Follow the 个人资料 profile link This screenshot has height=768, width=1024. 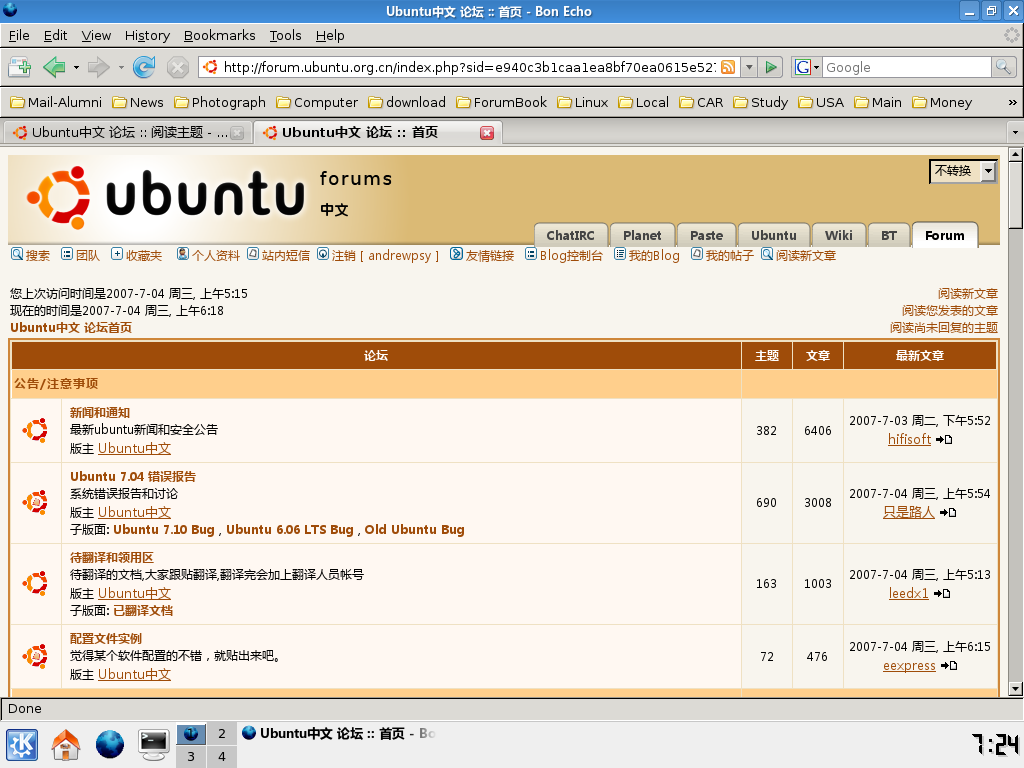click(x=208, y=255)
